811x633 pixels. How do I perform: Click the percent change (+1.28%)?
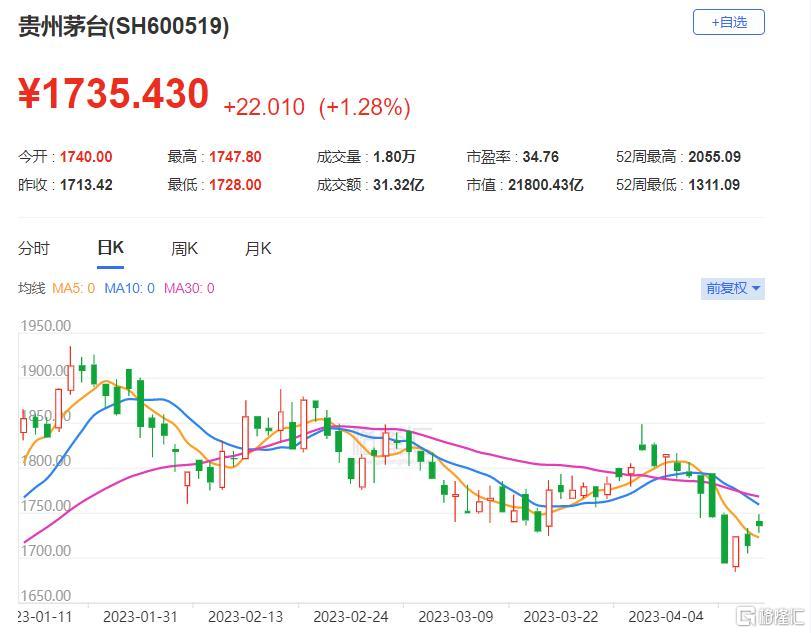tap(365, 107)
